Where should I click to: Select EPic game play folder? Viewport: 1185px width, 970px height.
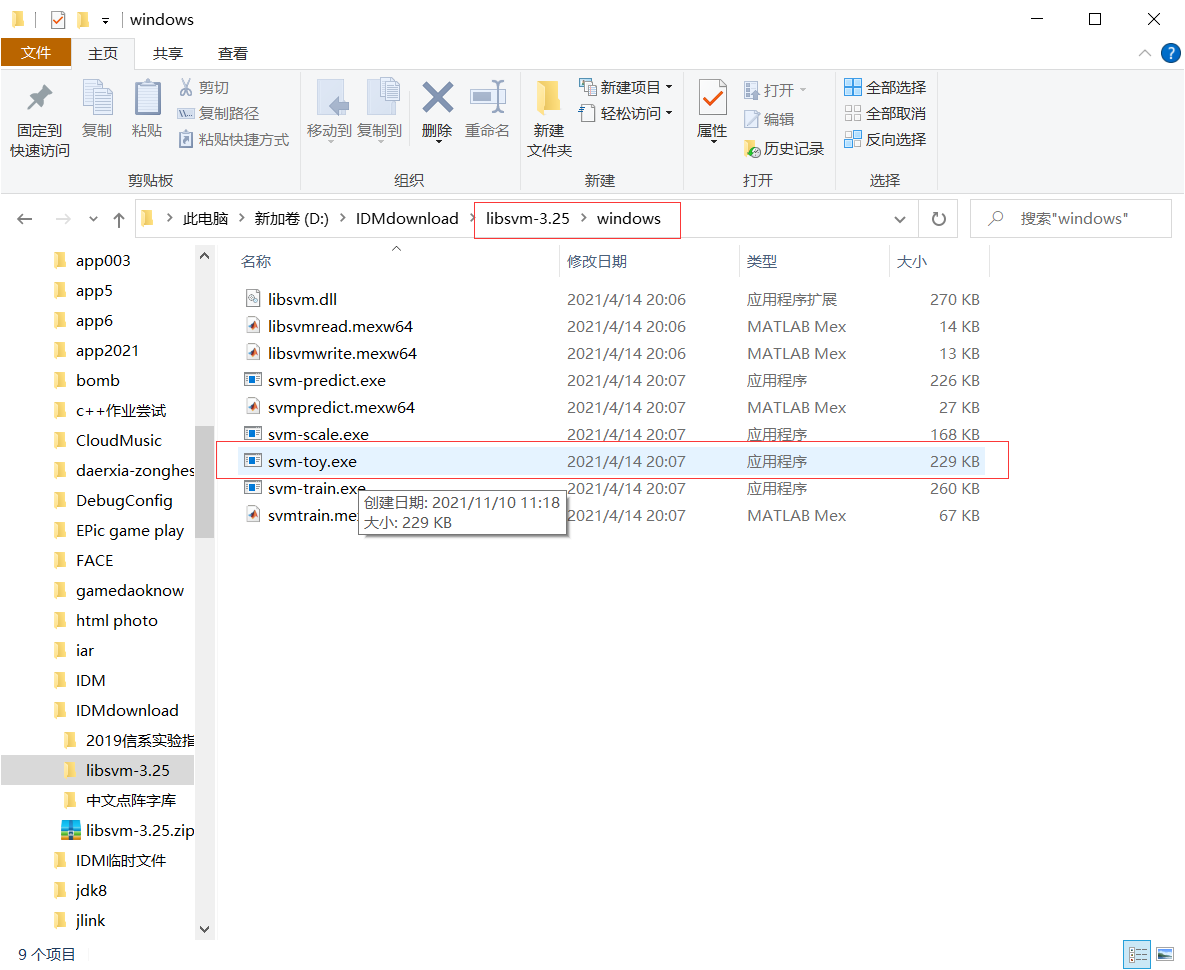(119, 530)
